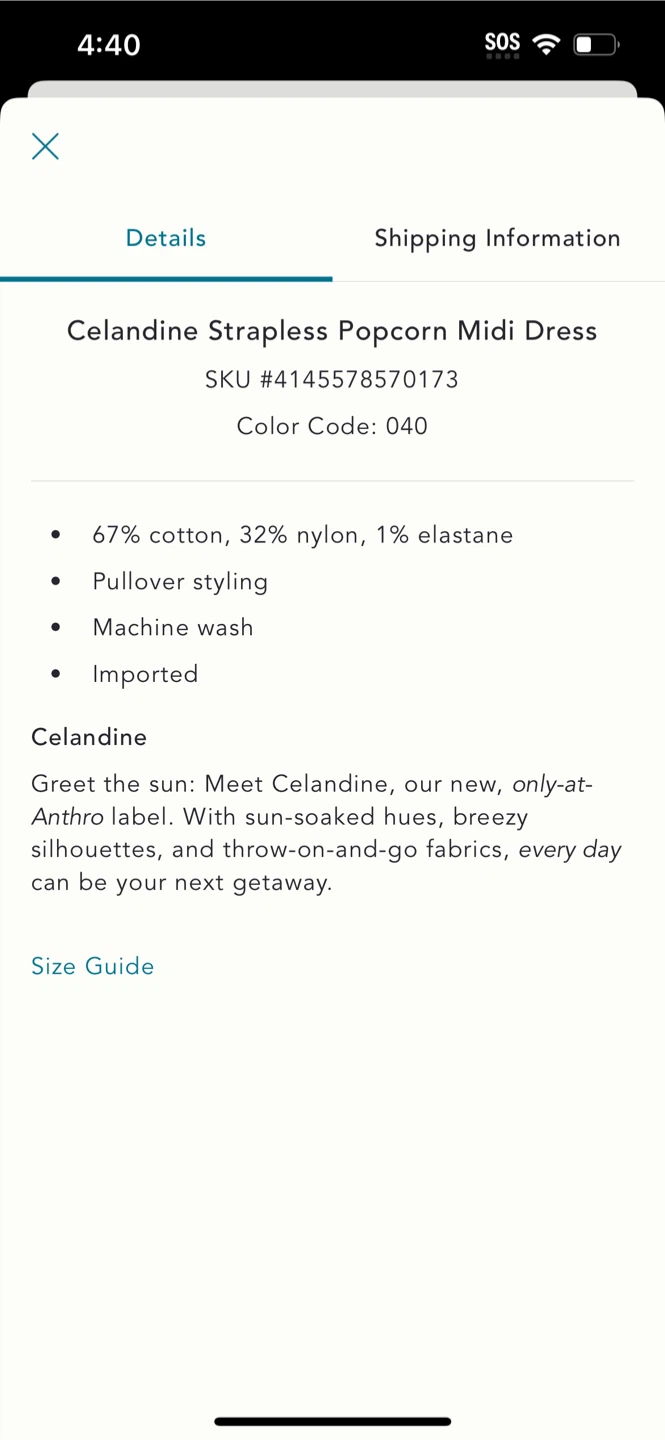Tap the Wi-Fi status icon
665x1440 pixels.
coord(546,44)
